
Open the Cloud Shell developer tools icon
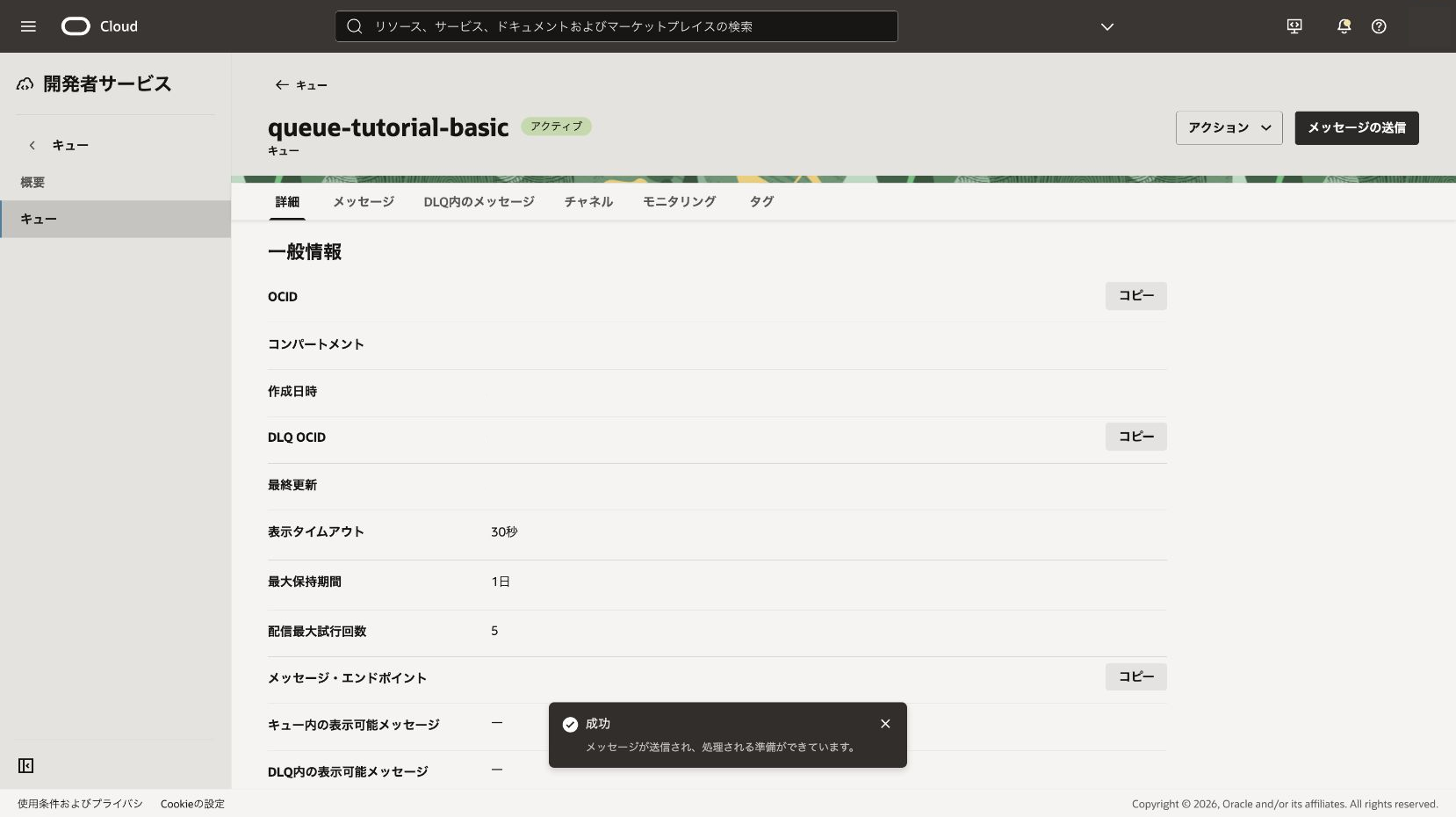(x=1294, y=26)
